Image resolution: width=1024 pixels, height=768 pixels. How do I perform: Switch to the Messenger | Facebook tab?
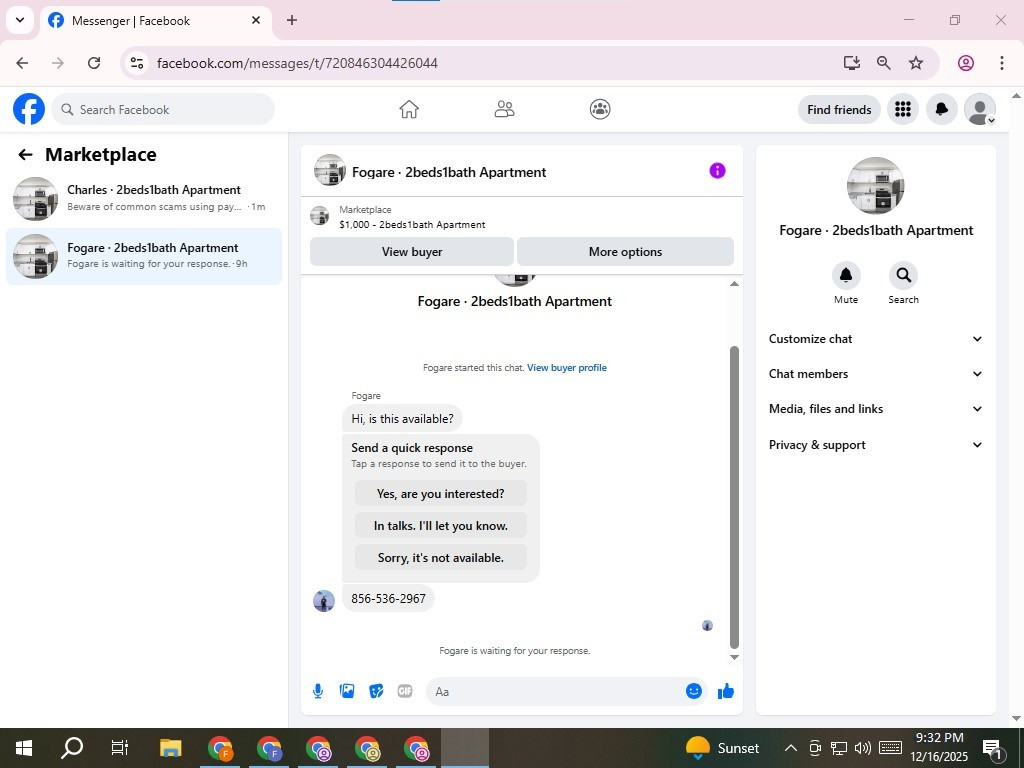click(155, 21)
